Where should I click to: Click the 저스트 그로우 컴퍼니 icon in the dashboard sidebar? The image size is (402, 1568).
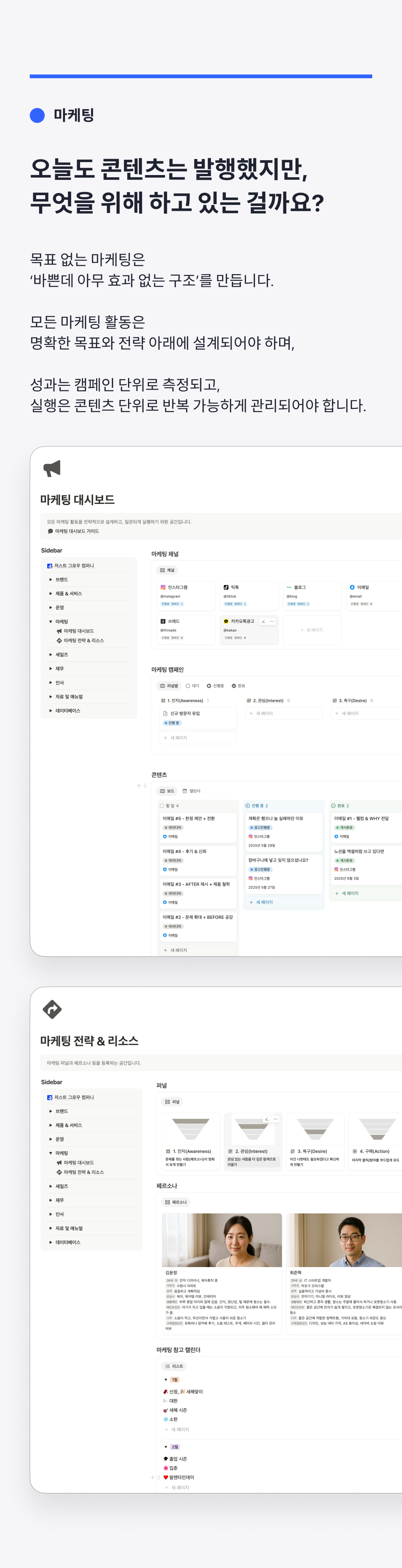point(50,566)
